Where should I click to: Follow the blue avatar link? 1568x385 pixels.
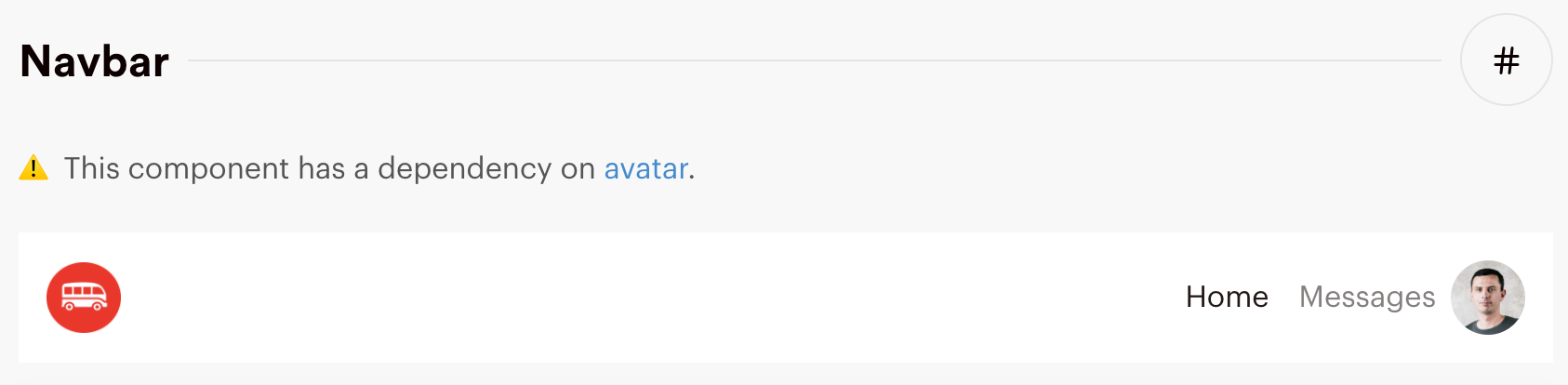tap(645, 168)
